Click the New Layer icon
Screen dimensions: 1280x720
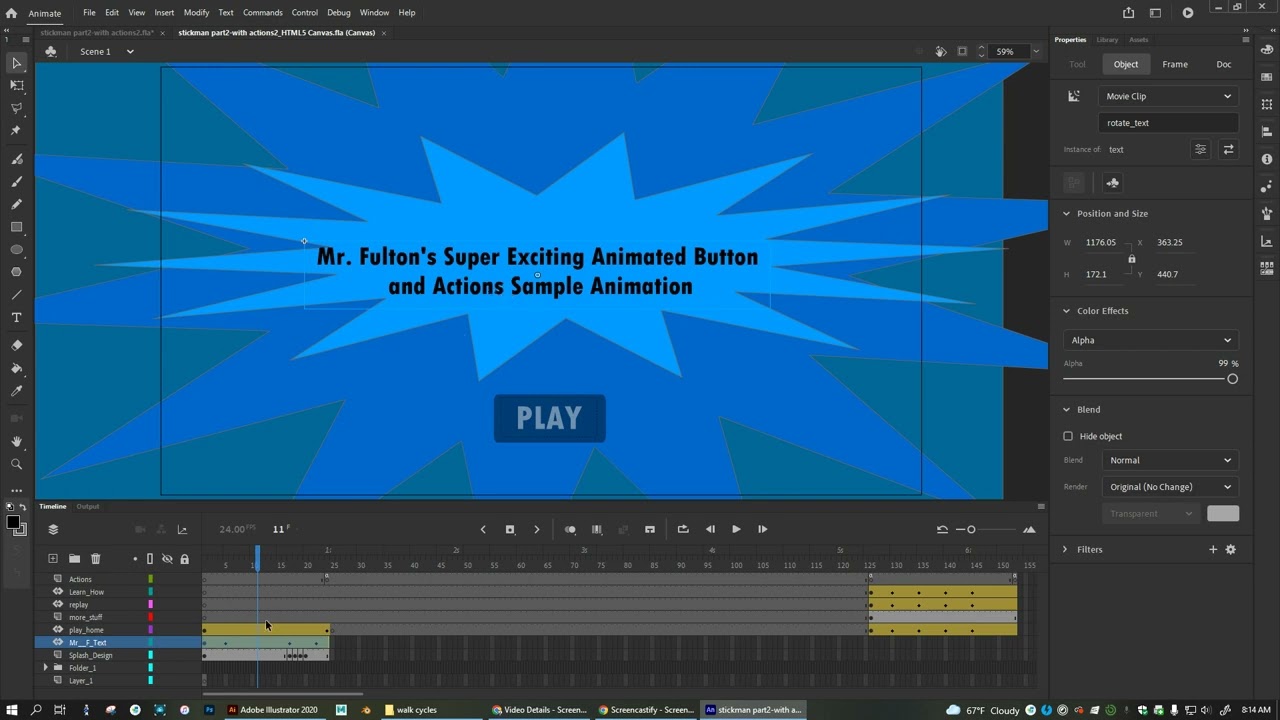coord(53,559)
